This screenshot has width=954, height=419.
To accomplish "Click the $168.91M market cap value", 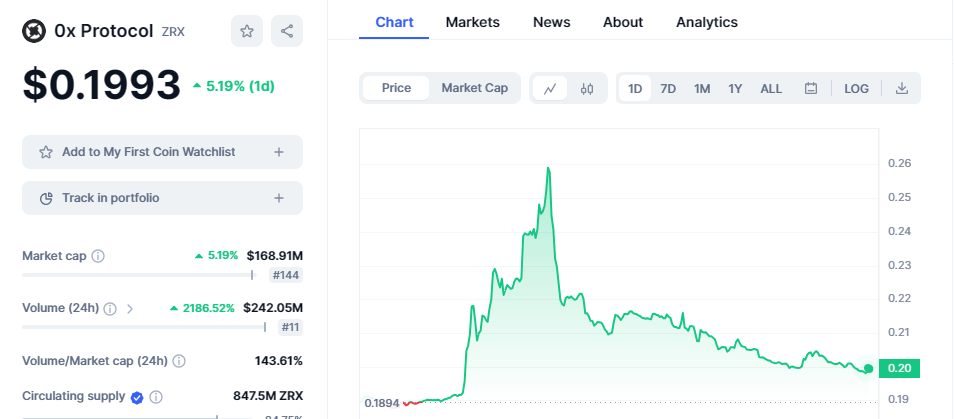I will click(274, 256).
